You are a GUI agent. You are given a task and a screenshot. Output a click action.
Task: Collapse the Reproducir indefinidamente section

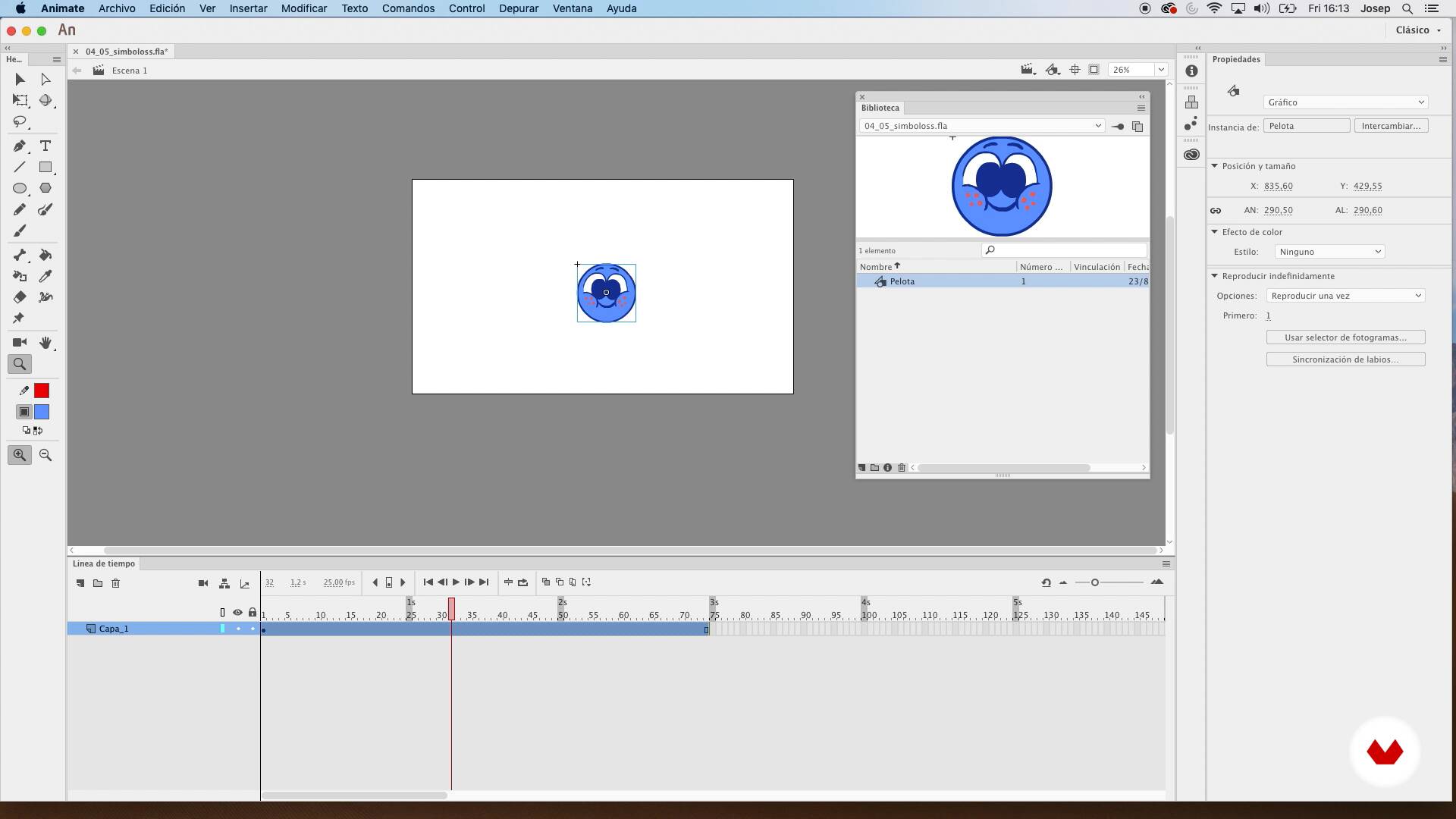point(1214,276)
